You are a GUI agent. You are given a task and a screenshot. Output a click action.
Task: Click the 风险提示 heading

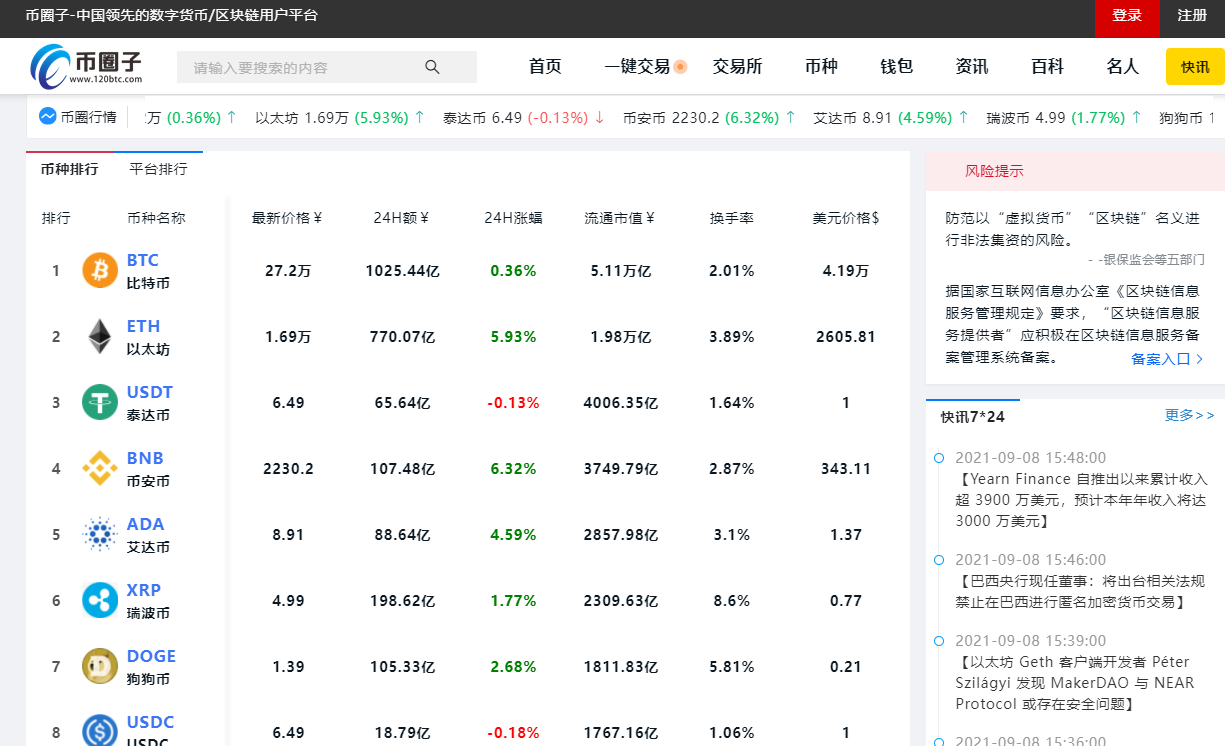pos(994,171)
